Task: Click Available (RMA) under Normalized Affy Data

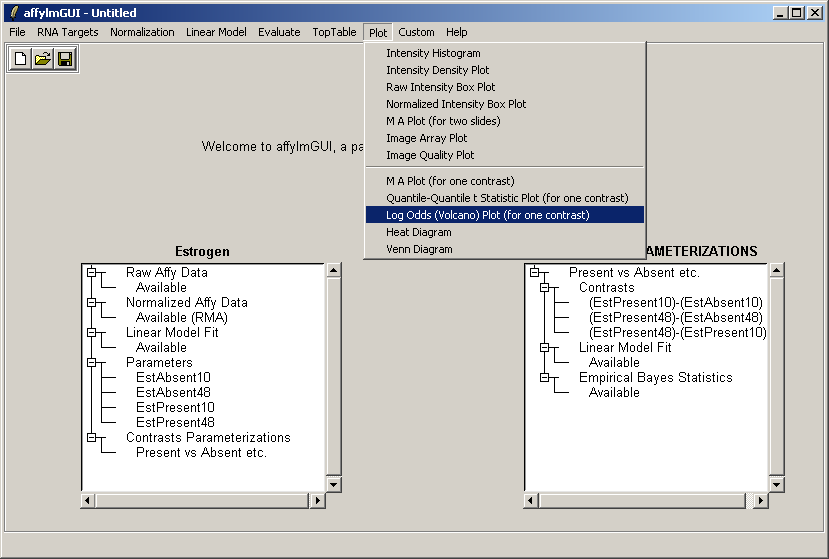Action: coord(181,317)
